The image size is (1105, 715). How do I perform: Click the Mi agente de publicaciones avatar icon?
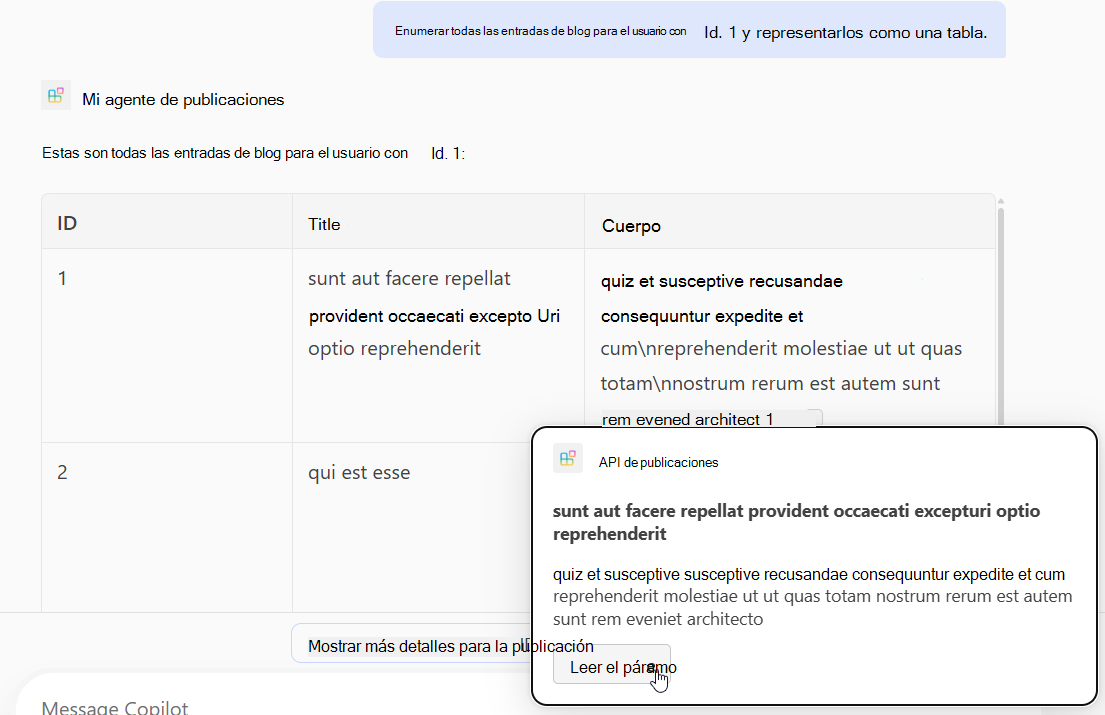click(x=55, y=95)
